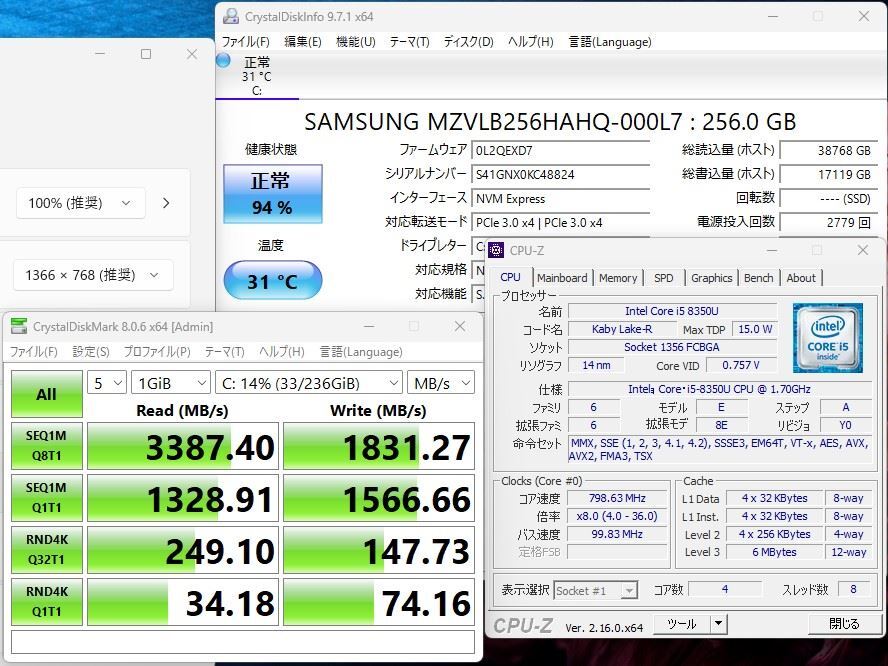Viewport: 888px width, 666px height.
Task: Open the ツール dropdown arrow in CPU-Z
Action: pos(717,623)
